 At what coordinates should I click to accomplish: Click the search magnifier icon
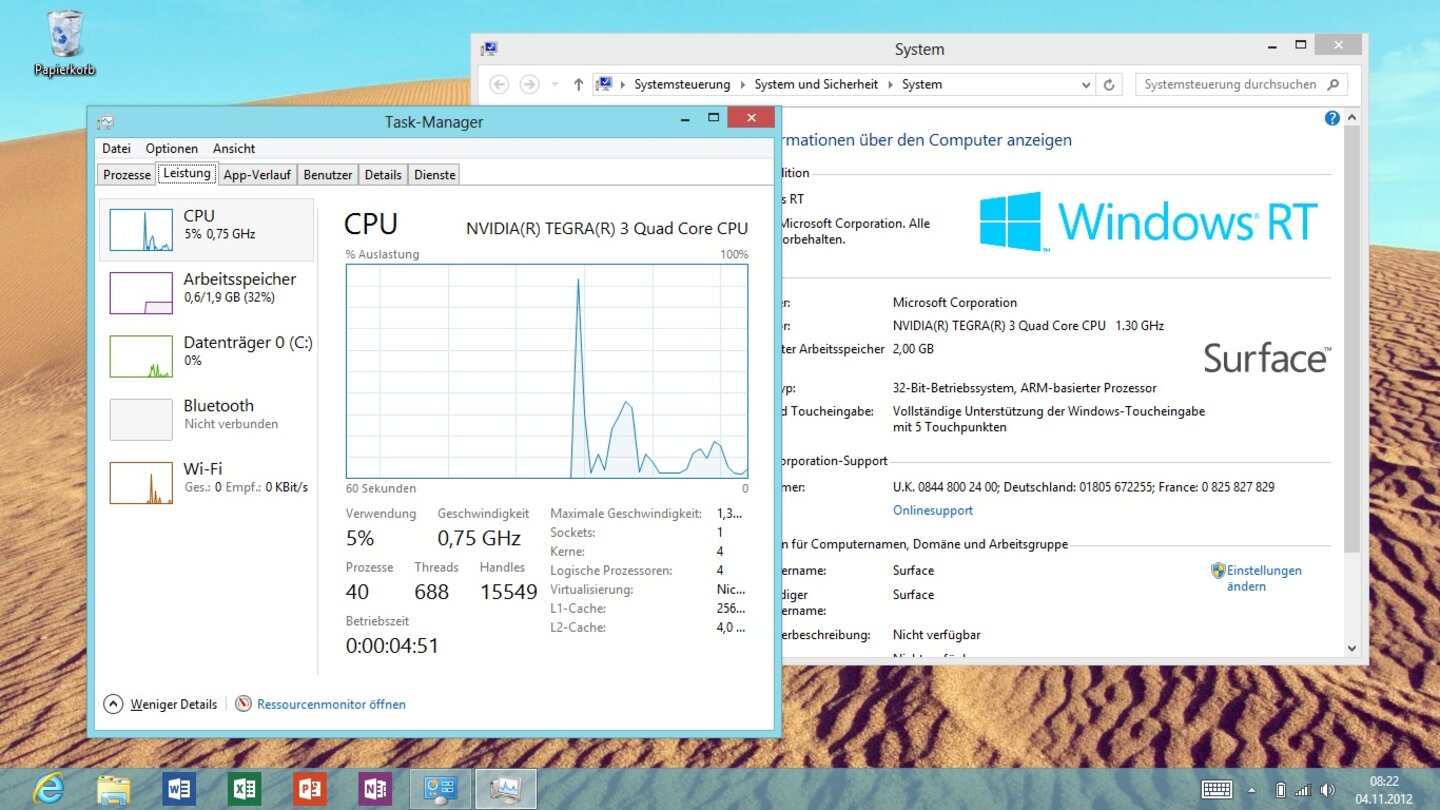coord(1333,85)
